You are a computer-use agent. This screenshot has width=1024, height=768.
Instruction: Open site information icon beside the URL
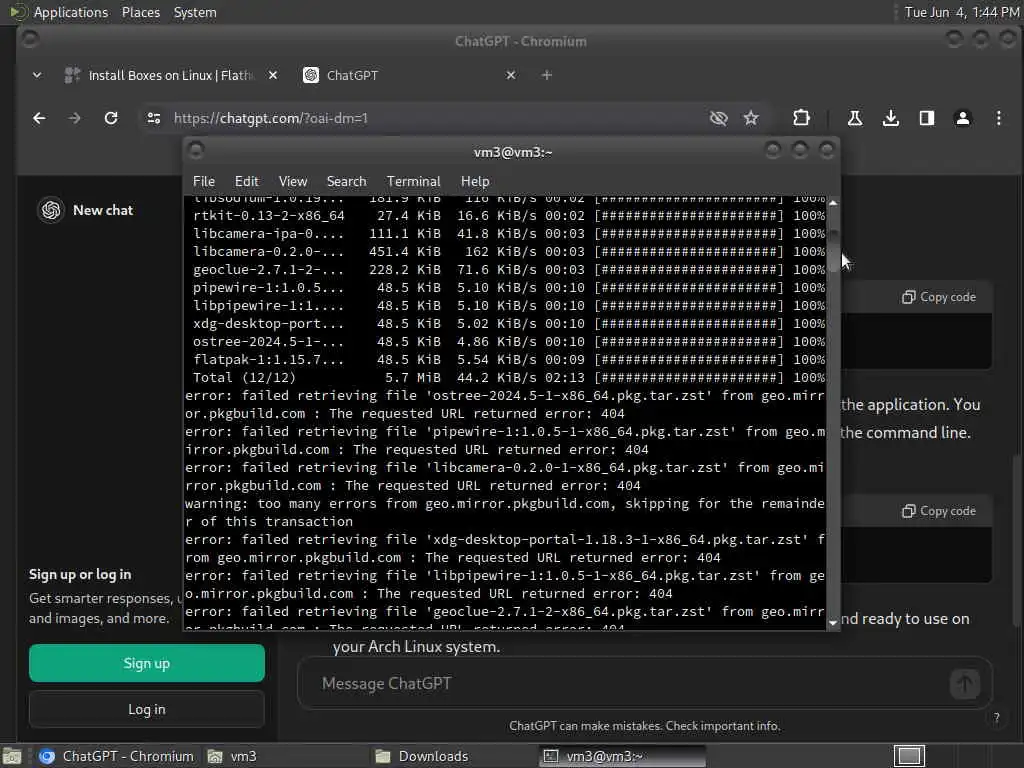pos(154,118)
